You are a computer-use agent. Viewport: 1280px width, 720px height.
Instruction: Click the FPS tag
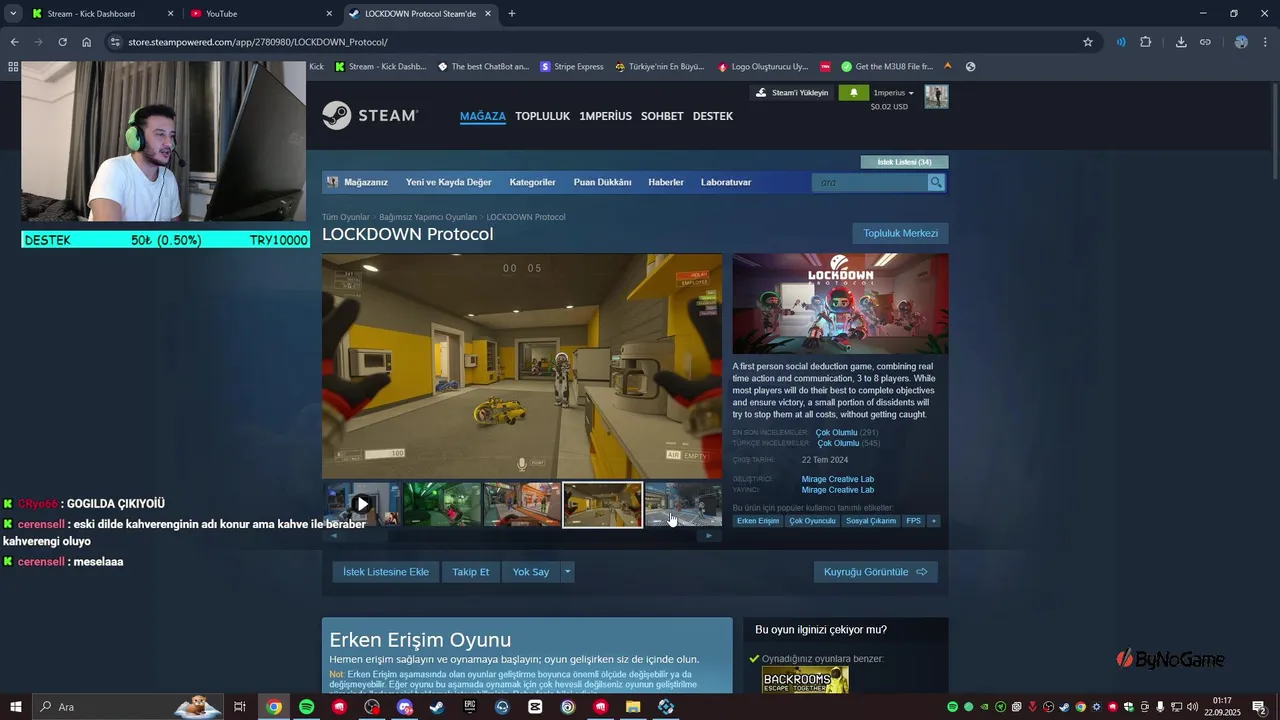point(913,521)
